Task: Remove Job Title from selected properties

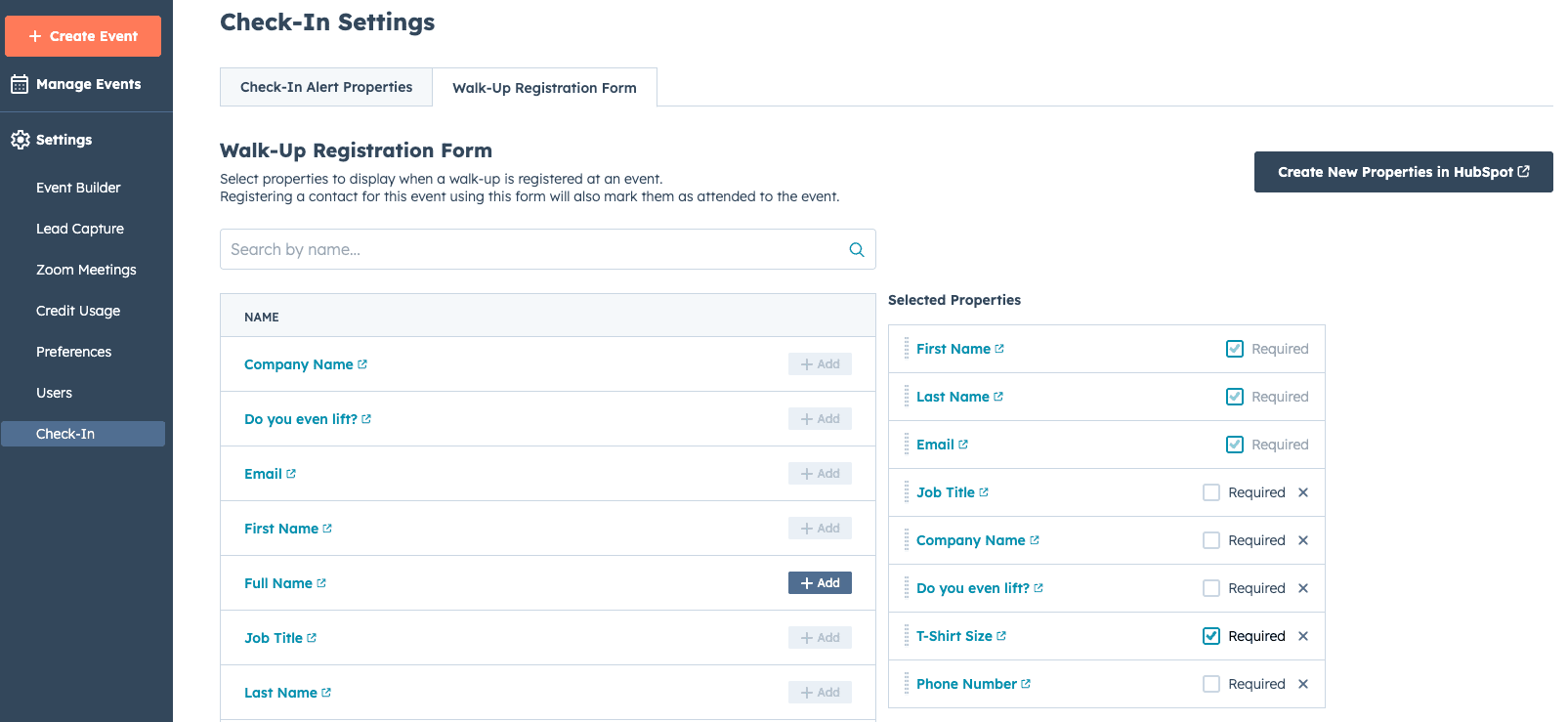Action: pyautogui.click(x=1303, y=492)
